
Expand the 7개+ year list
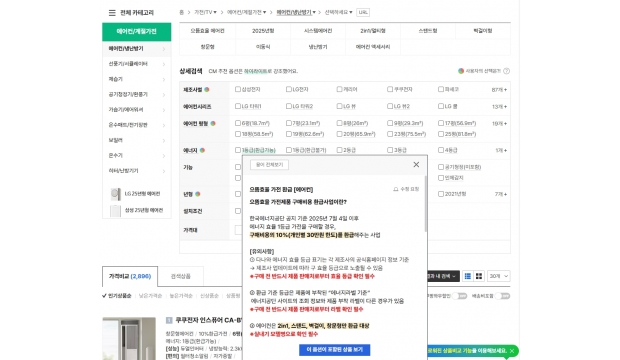(501, 194)
